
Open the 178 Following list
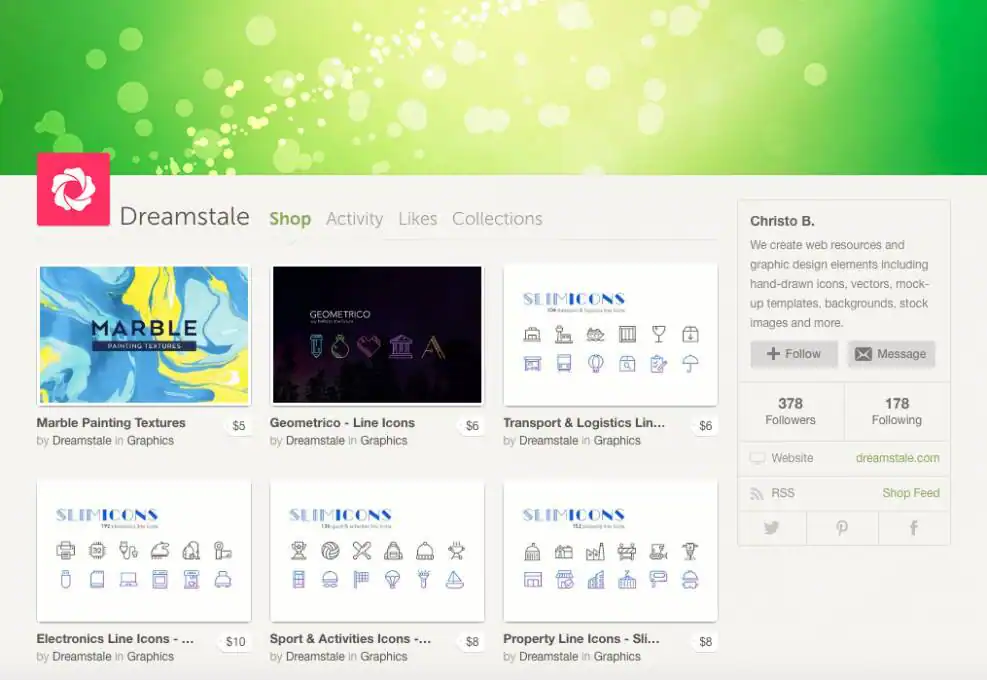click(x=896, y=411)
